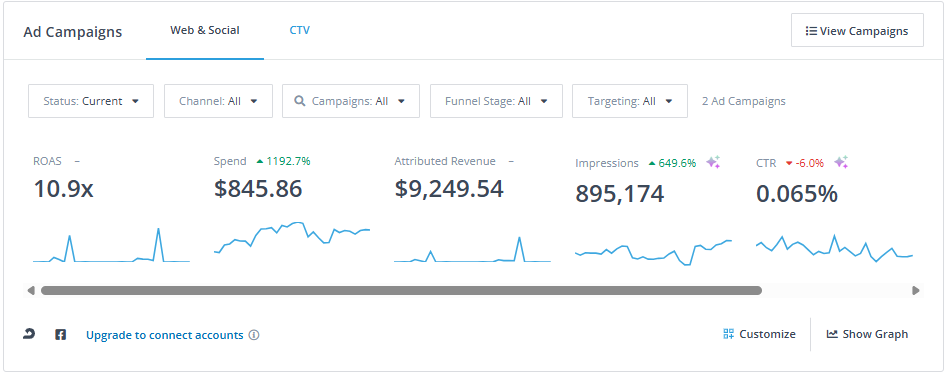Open the Customize metrics button
This screenshot has width=950, height=377.
(x=759, y=334)
